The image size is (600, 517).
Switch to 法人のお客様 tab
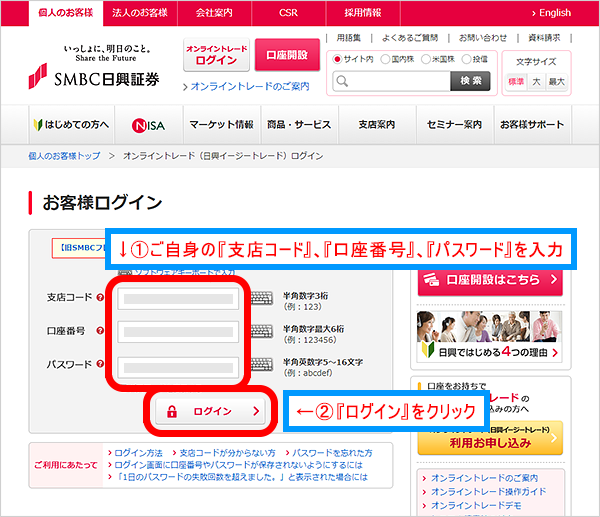point(140,13)
